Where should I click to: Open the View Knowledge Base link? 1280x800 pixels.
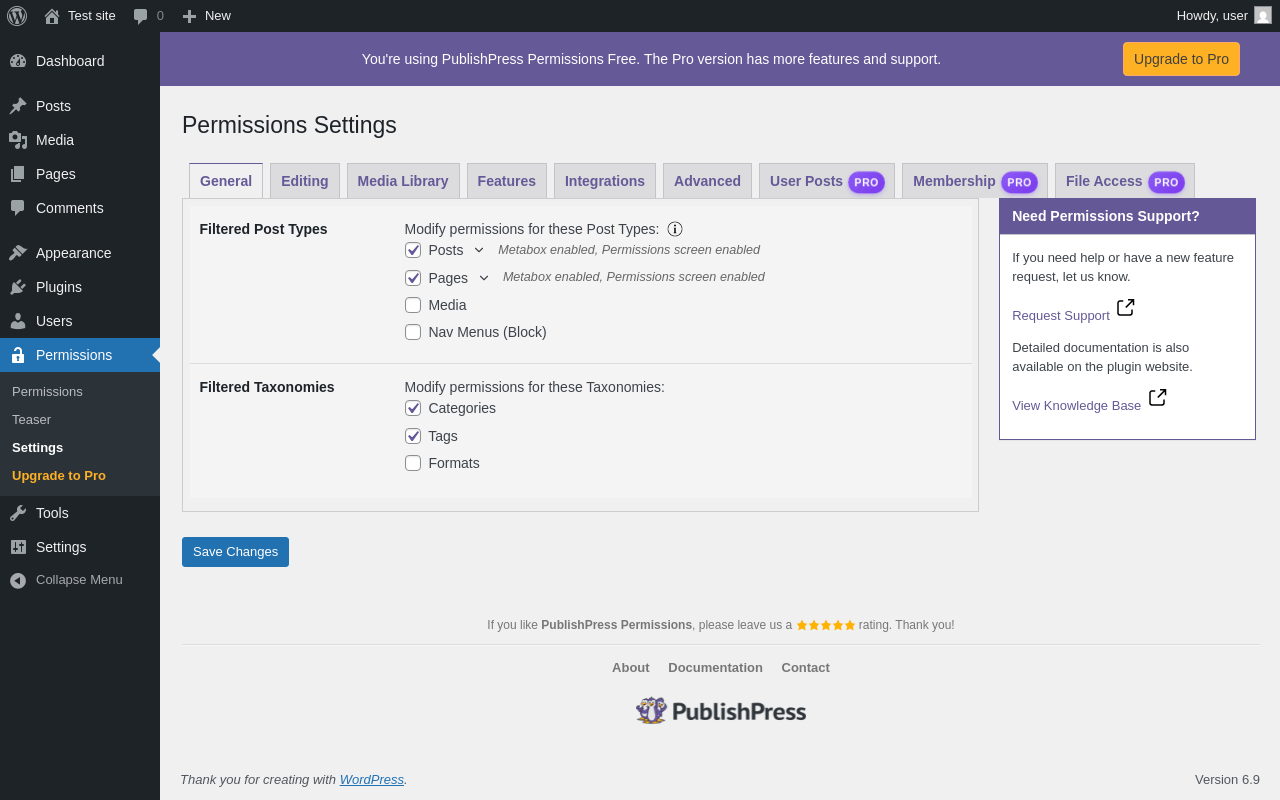point(1076,406)
